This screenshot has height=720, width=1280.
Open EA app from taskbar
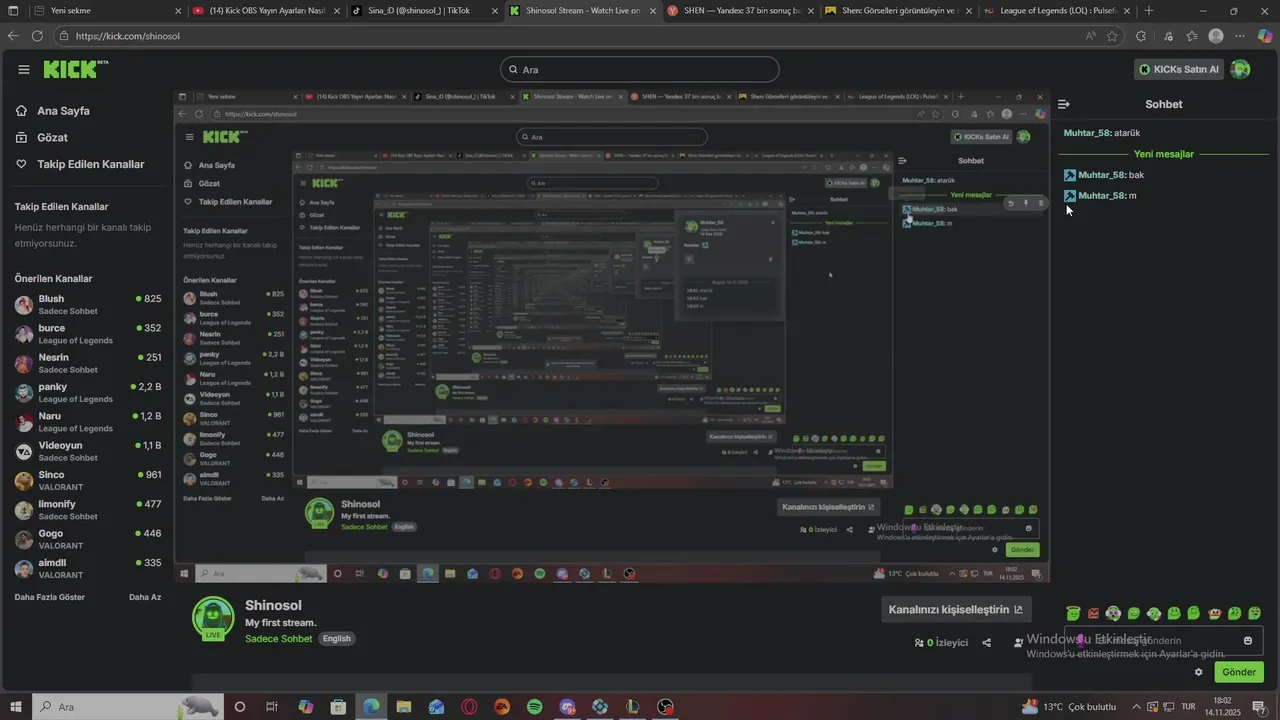[x=502, y=707]
